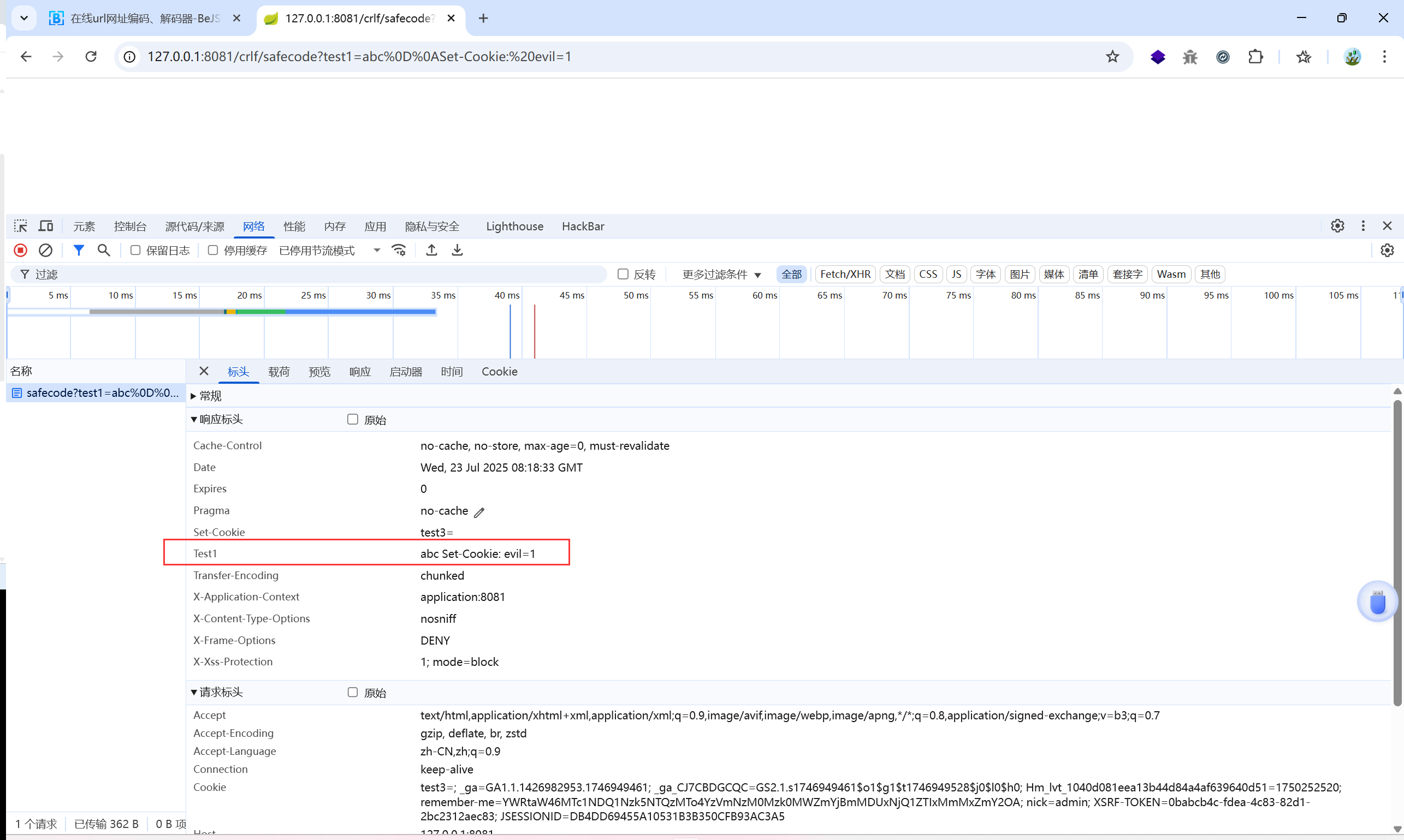The width and height of the screenshot is (1404, 840).
Task: Export HAR file download icon
Action: tap(457, 250)
